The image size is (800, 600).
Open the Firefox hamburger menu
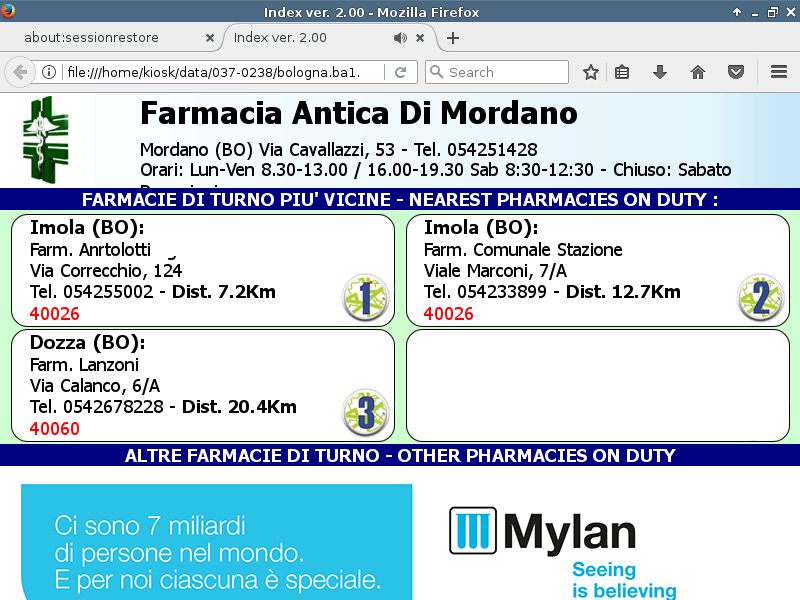click(x=779, y=72)
